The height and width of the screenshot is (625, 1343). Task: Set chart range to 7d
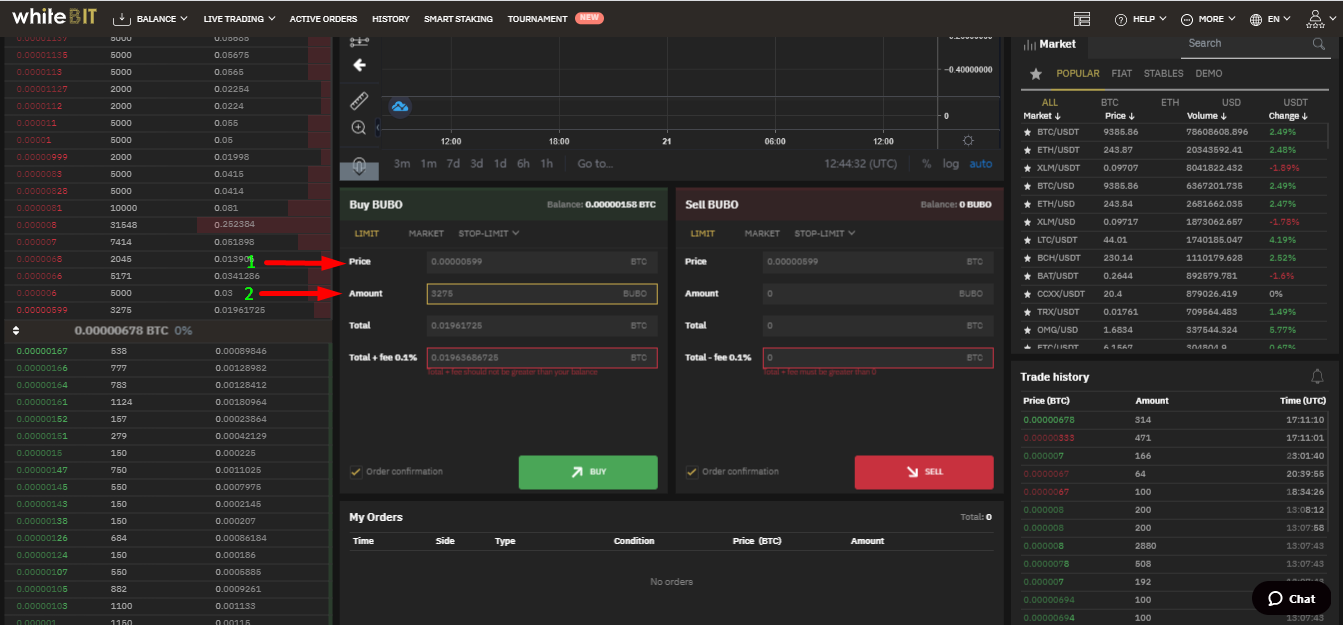click(453, 164)
